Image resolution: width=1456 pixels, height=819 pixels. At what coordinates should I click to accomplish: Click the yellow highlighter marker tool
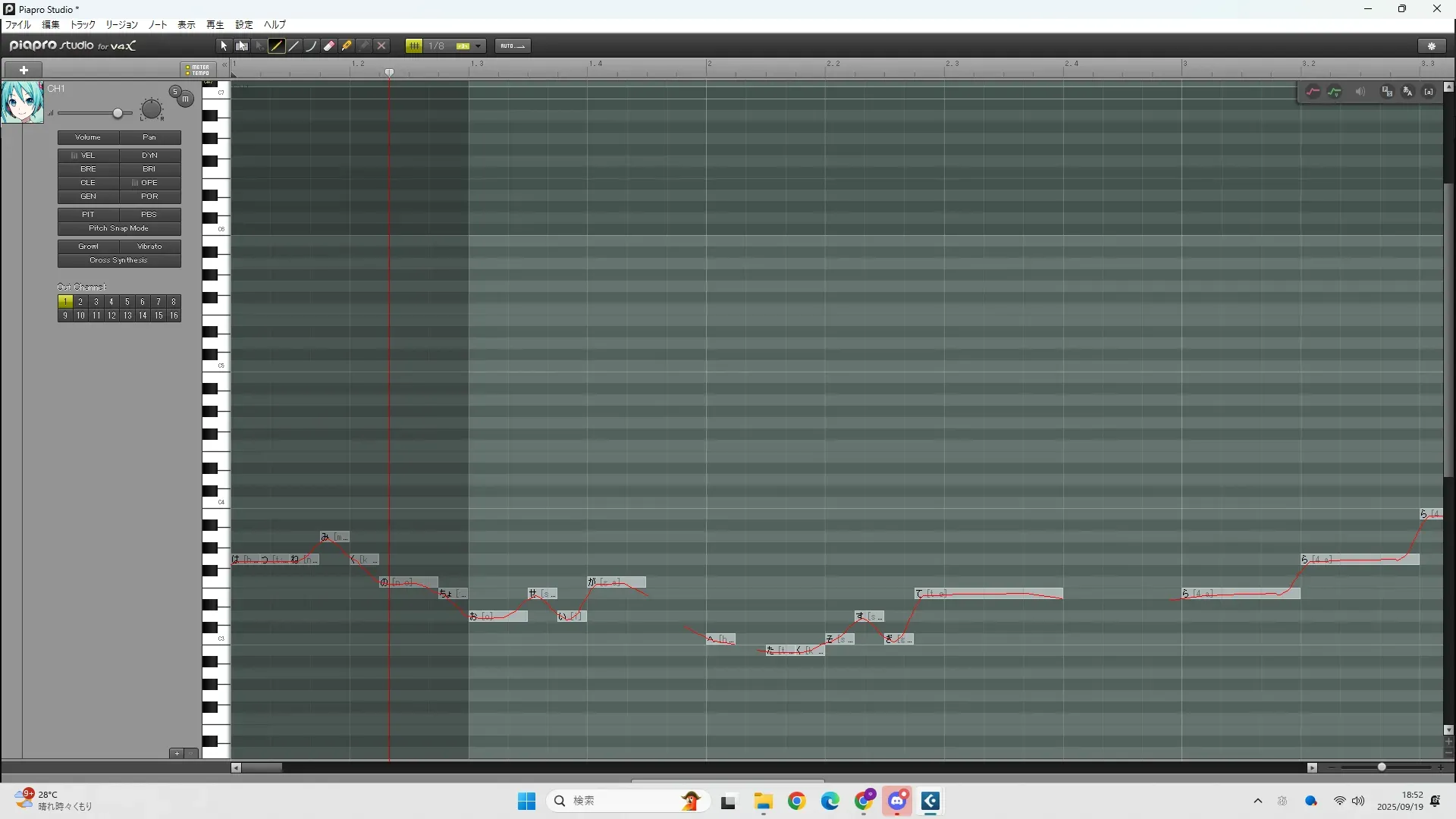(x=347, y=46)
